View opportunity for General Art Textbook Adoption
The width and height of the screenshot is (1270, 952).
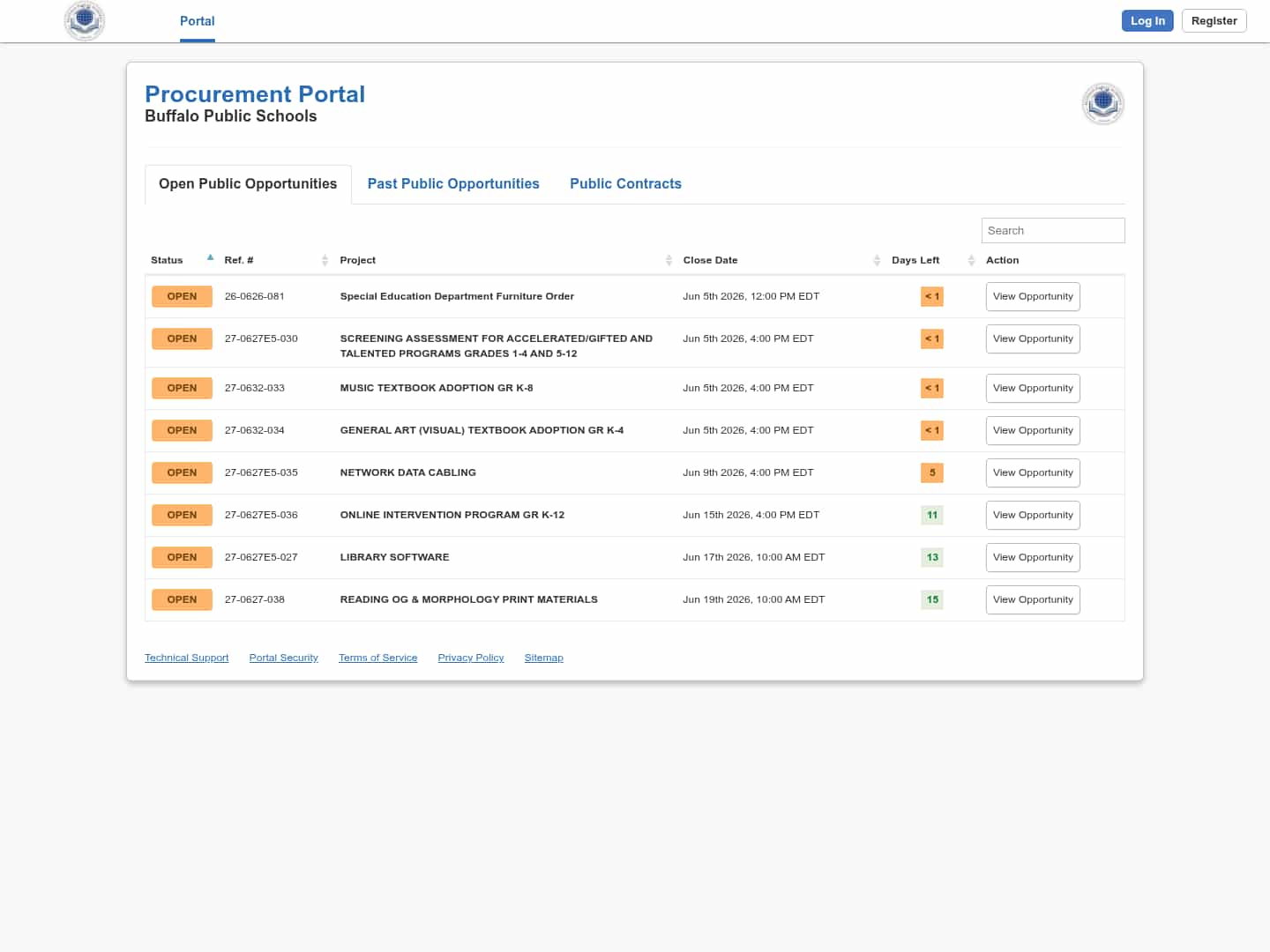point(1033,430)
